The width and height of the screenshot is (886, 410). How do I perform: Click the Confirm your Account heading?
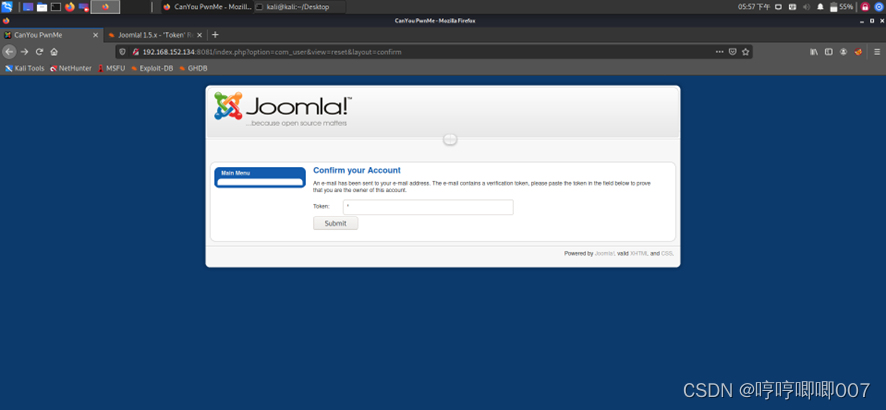(x=357, y=170)
